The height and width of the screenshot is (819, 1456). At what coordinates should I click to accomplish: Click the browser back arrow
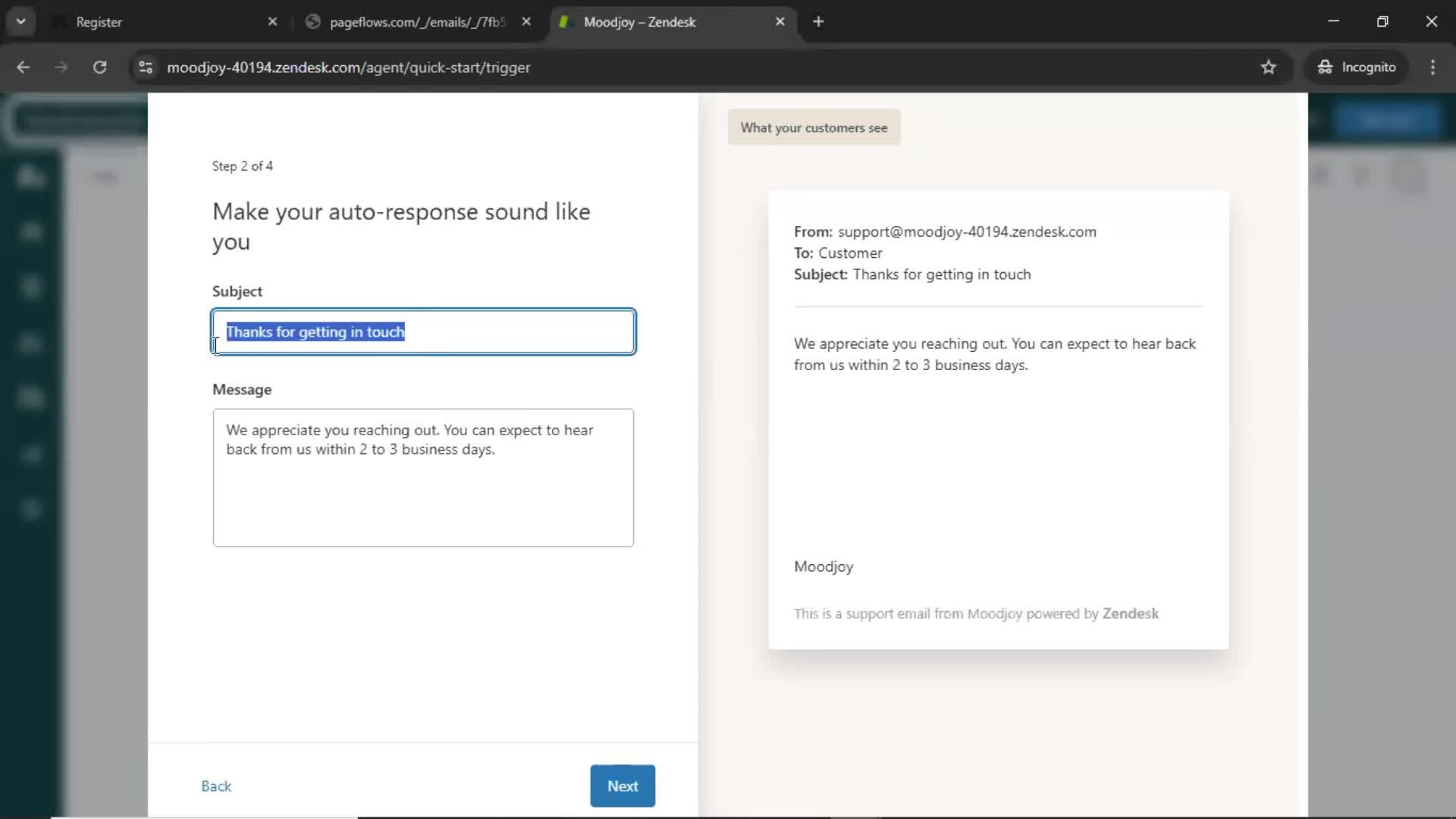coord(24,67)
